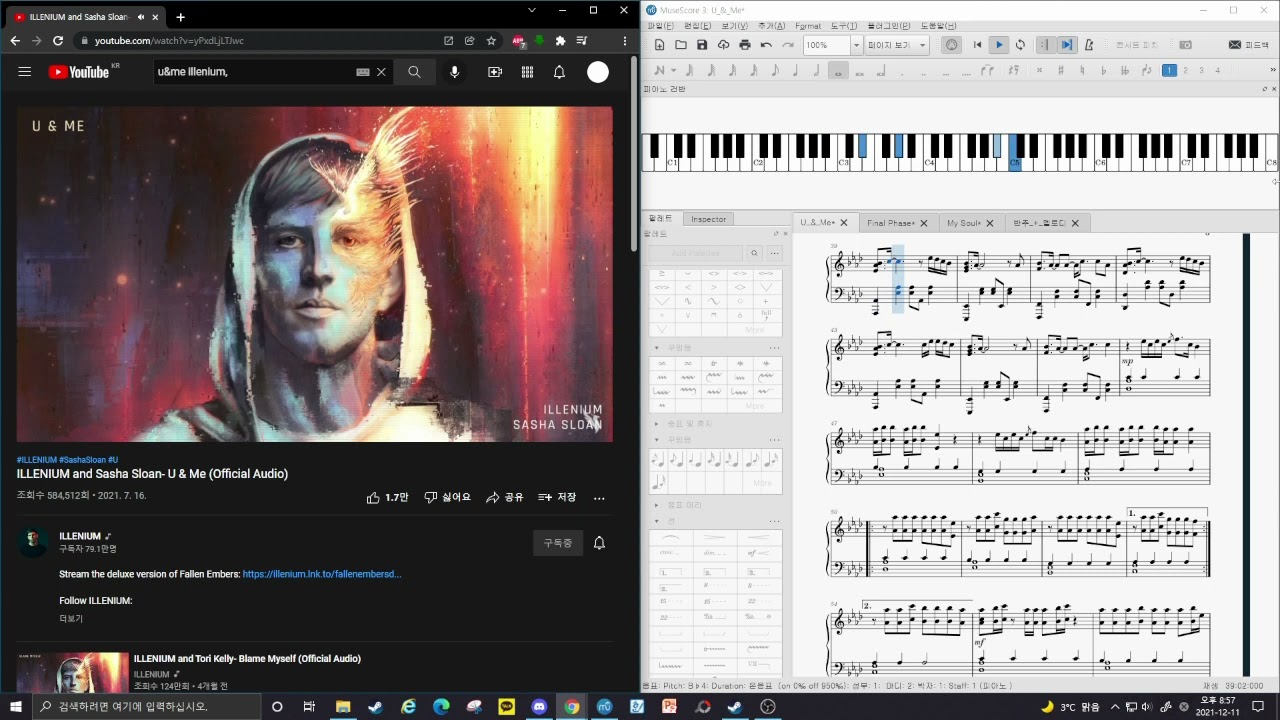Open YouTube notifications bell
Viewport: 1280px width, 720px height.
click(x=560, y=72)
